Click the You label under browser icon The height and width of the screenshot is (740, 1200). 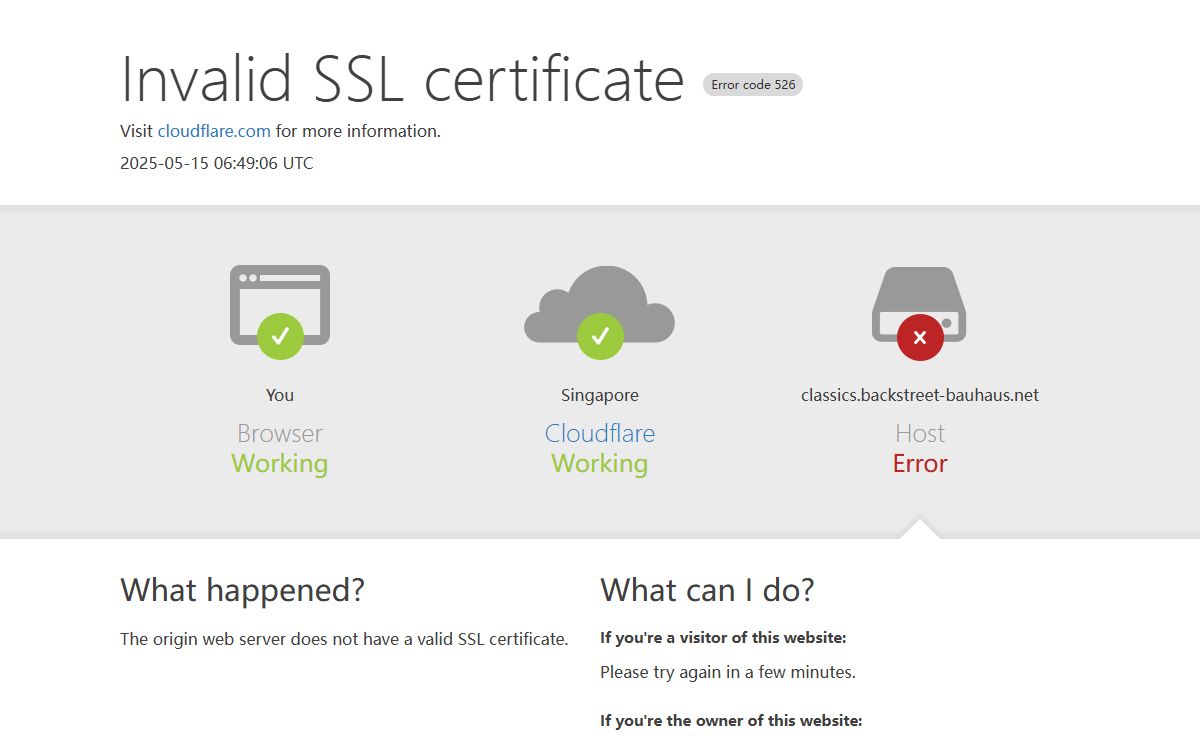280,395
